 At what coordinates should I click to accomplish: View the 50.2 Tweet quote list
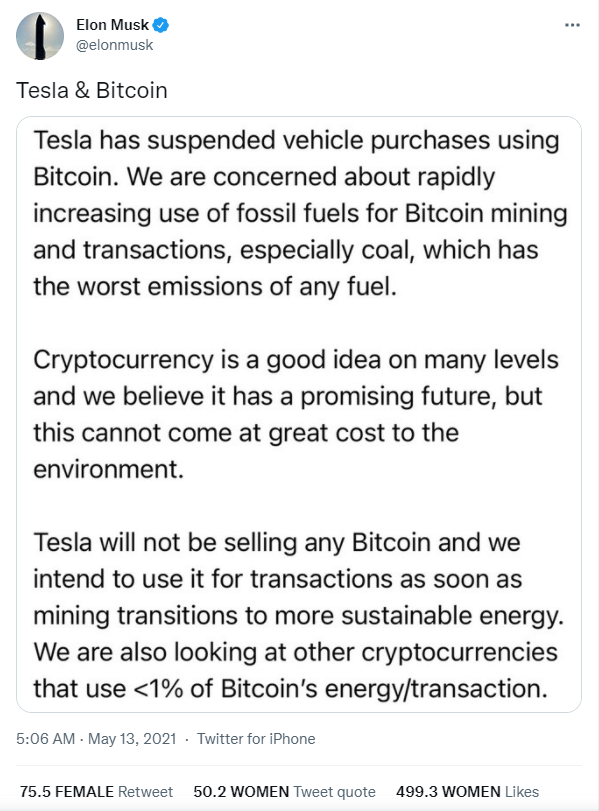[284, 792]
